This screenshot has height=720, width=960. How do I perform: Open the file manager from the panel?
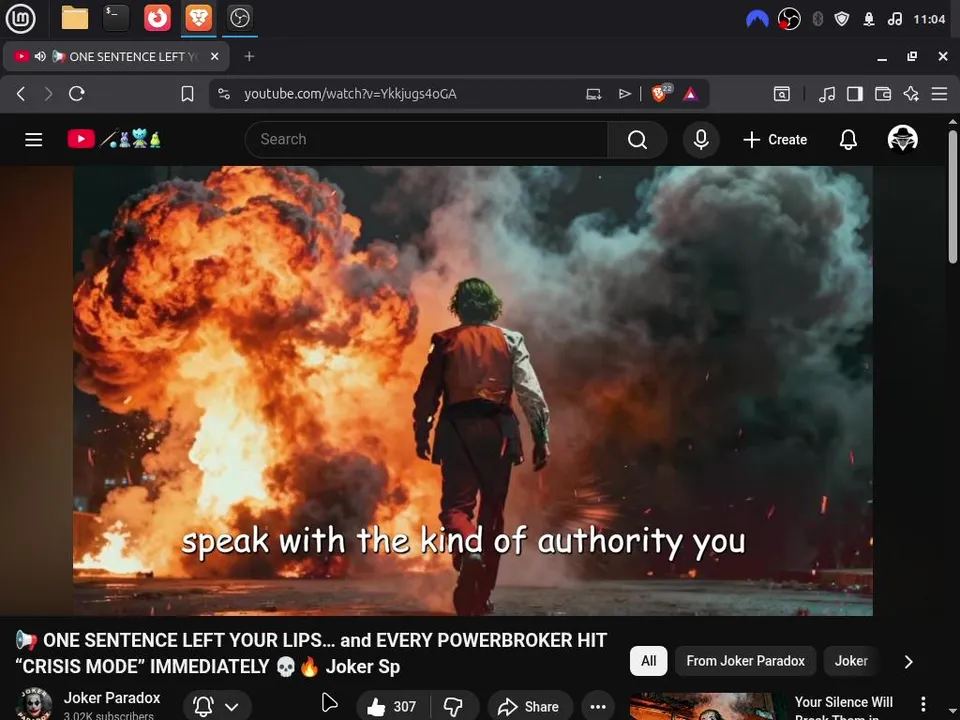75,18
